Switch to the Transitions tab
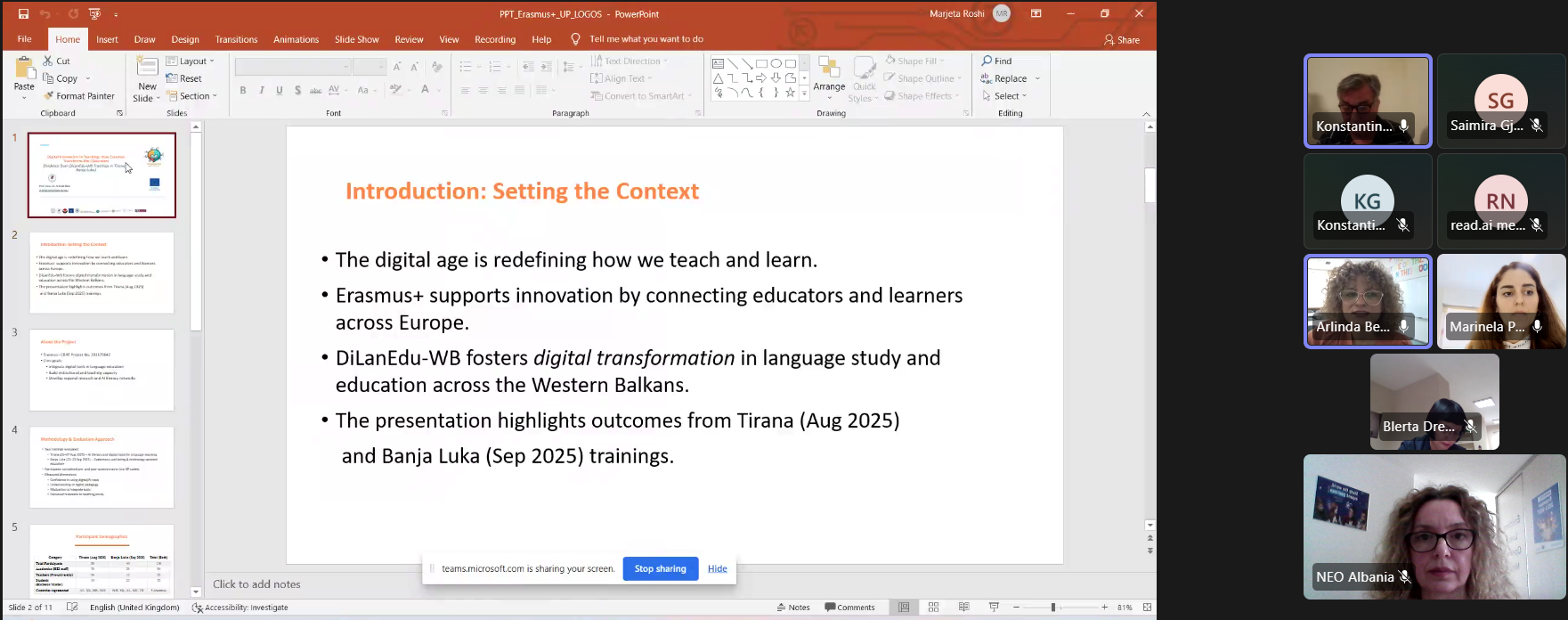The image size is (1568, 620). click(236, 39)
